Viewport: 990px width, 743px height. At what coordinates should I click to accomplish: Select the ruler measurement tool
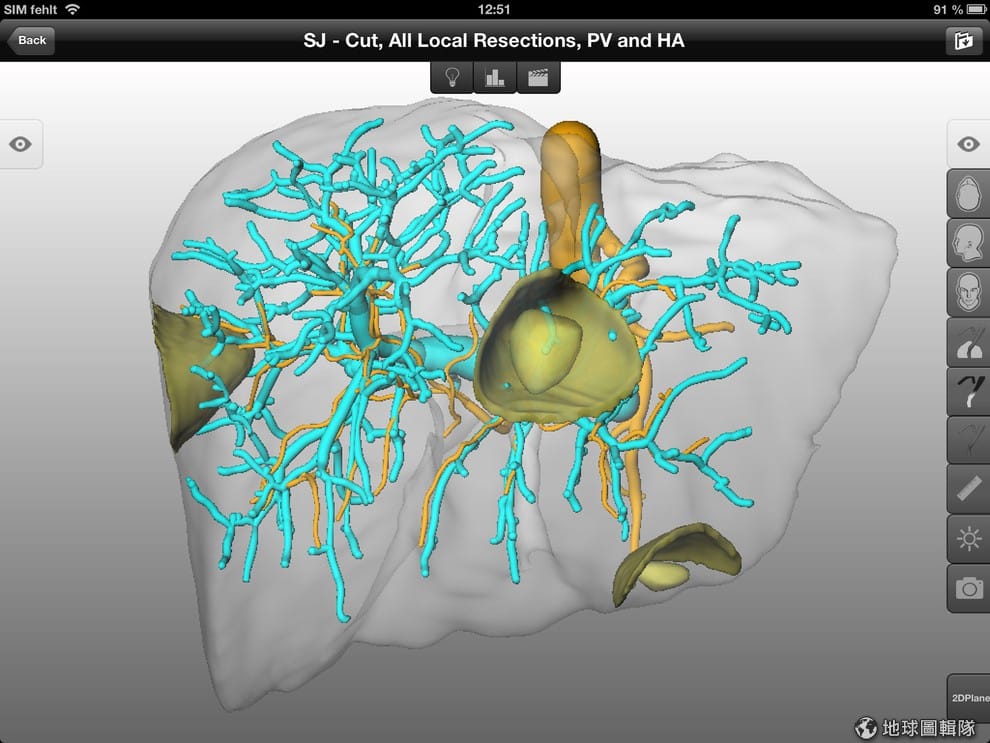pyautogui.click(x=969, y=489)
